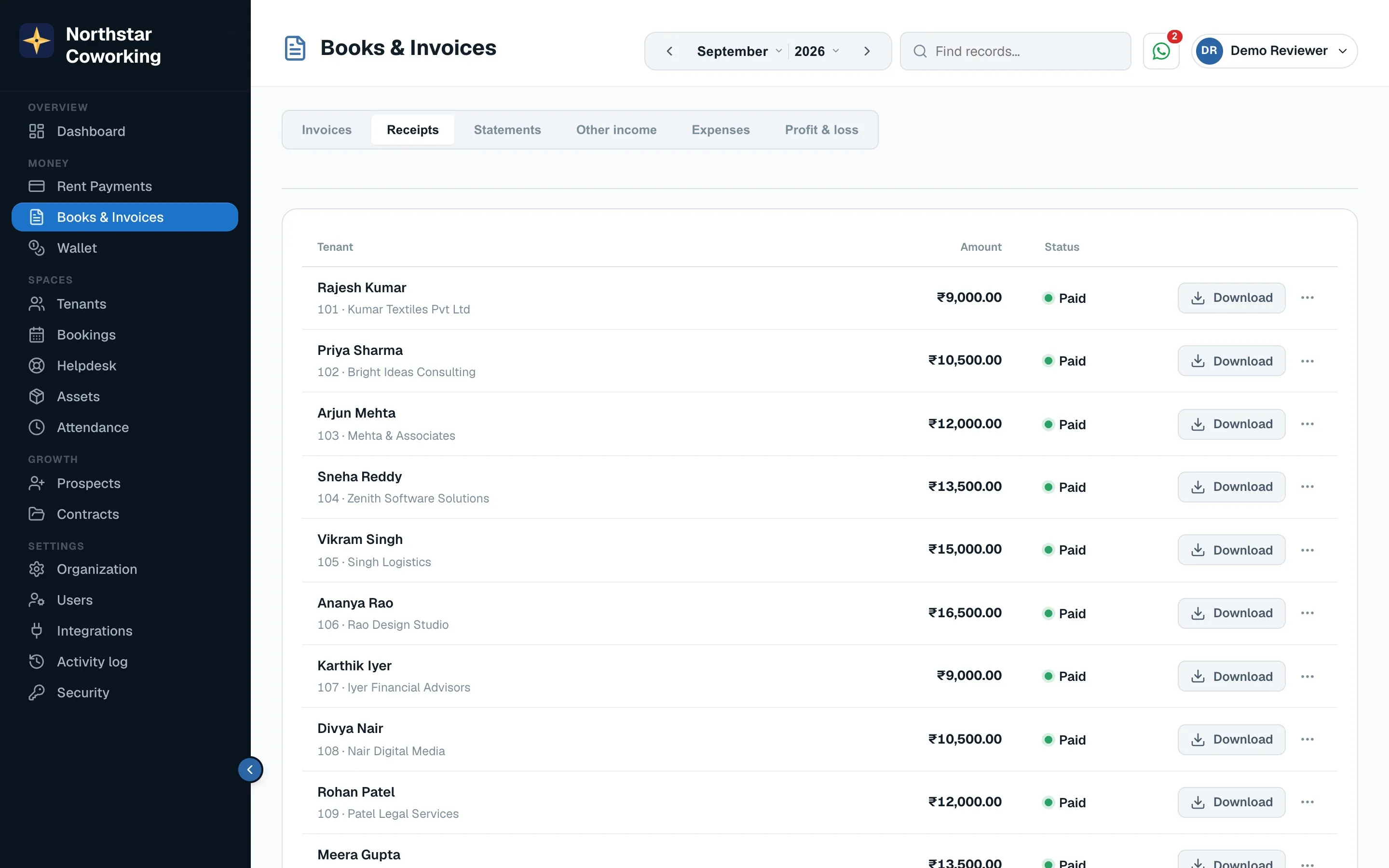Open Activity log in the sidebar
1389x868 pixels.
pos(124,661)
